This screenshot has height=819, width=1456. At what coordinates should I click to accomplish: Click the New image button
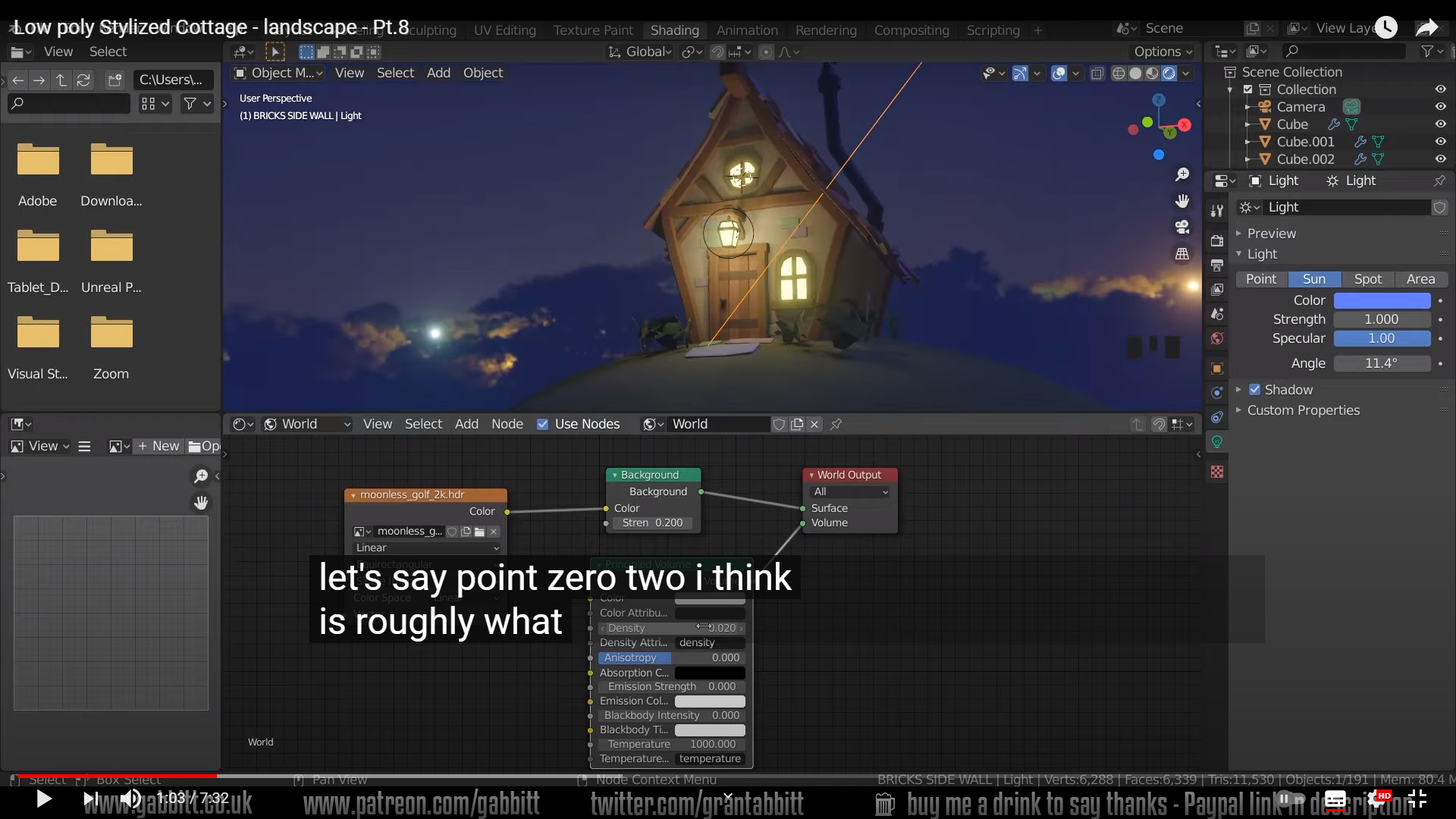click(158, 446)
